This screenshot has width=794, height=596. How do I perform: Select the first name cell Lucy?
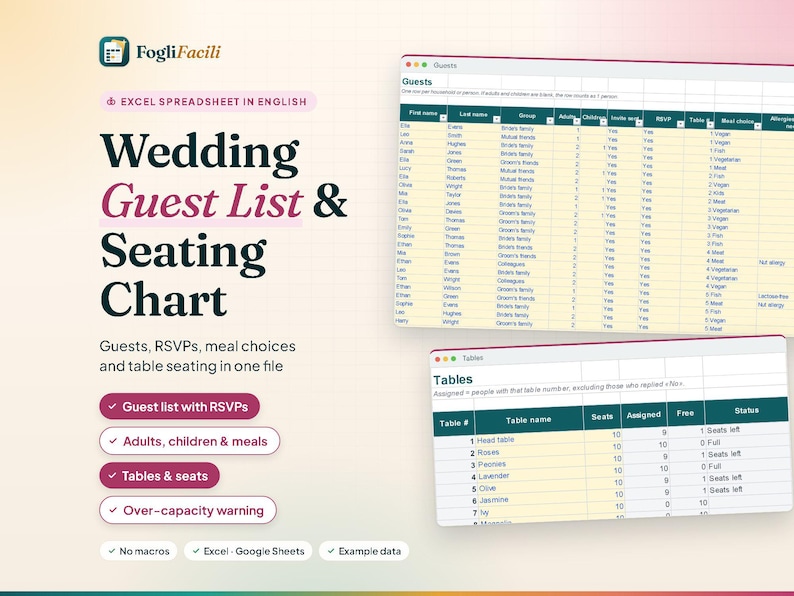[x=422, y=168]
